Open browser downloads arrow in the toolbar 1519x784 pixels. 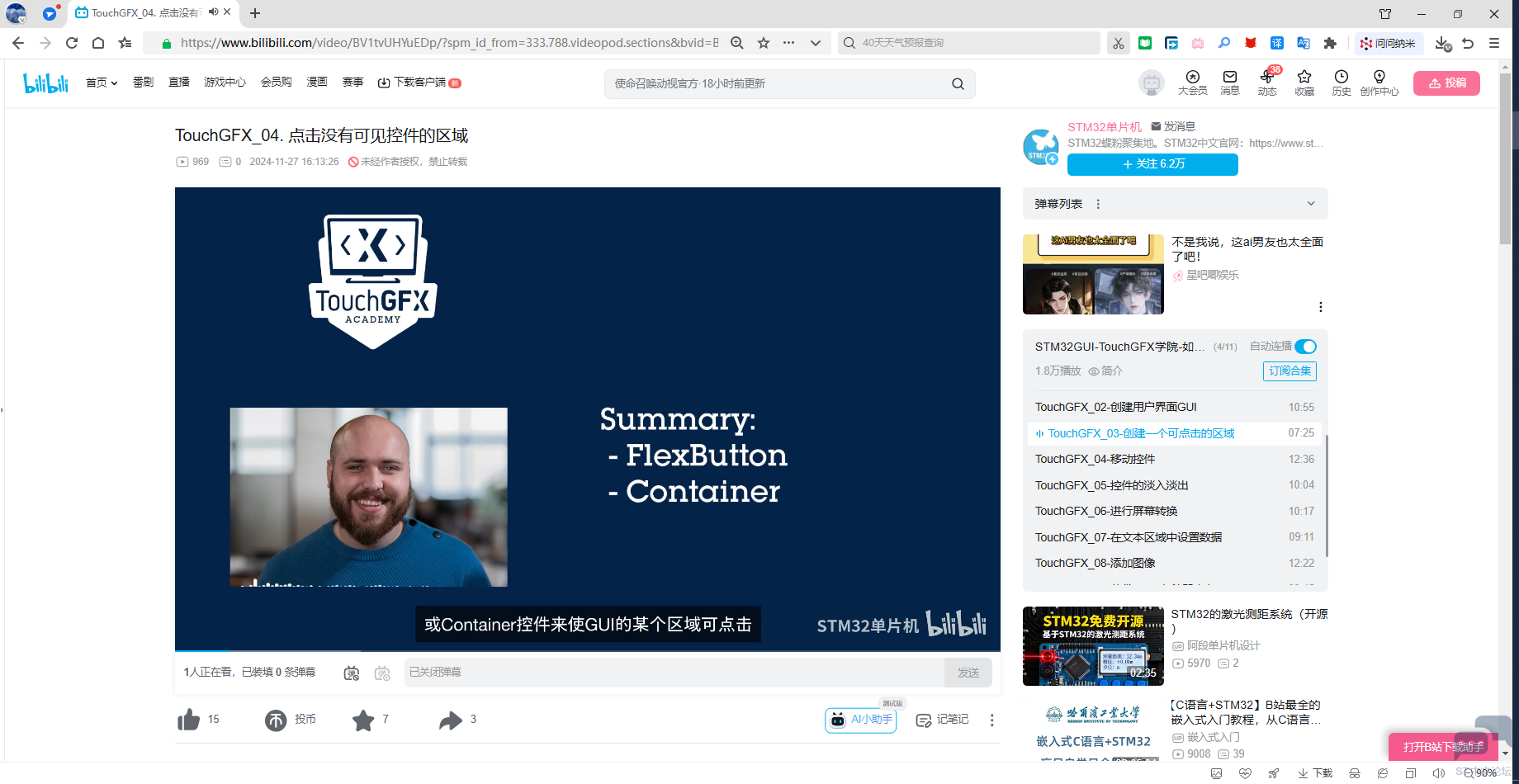pyautogui.click(x=1442, y=43)
